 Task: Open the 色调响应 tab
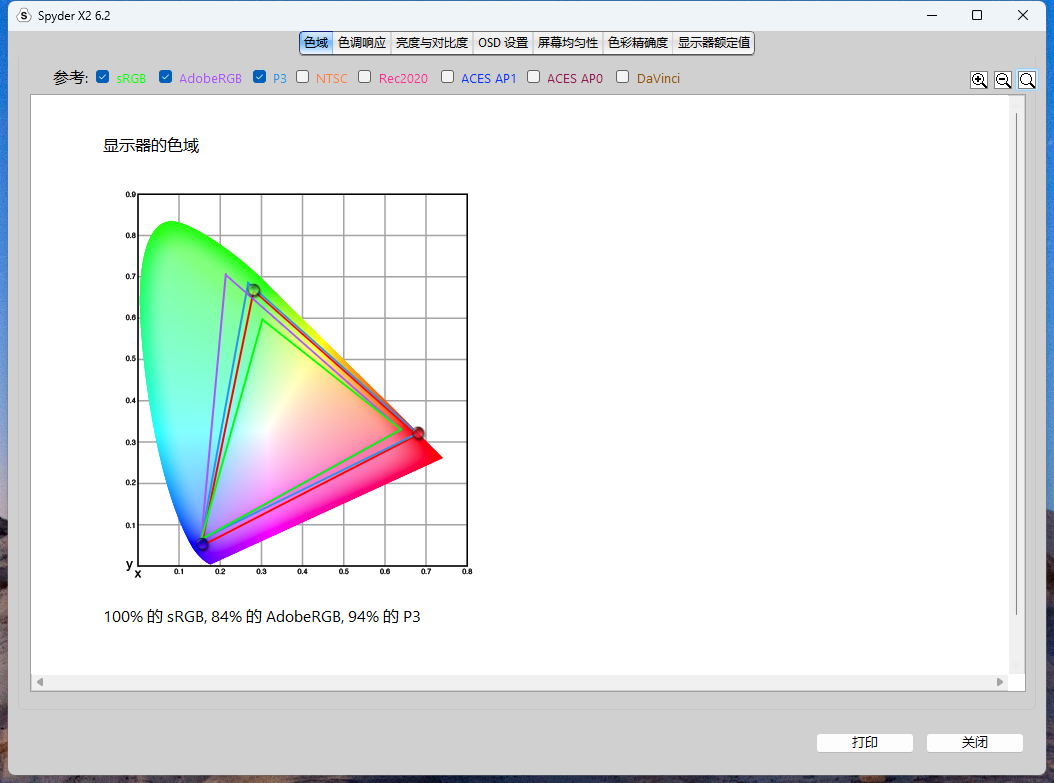tap(362, 43)
